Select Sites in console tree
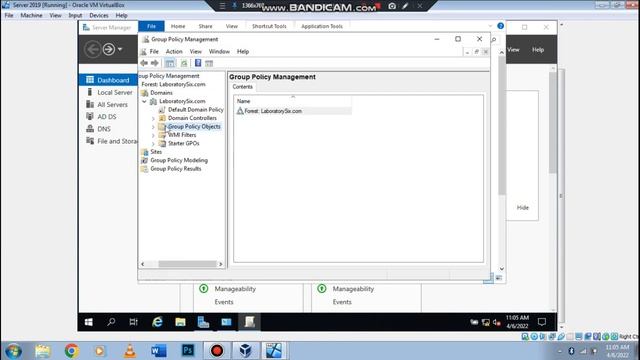Screen dimensions: 640x360 click(156, 152)
